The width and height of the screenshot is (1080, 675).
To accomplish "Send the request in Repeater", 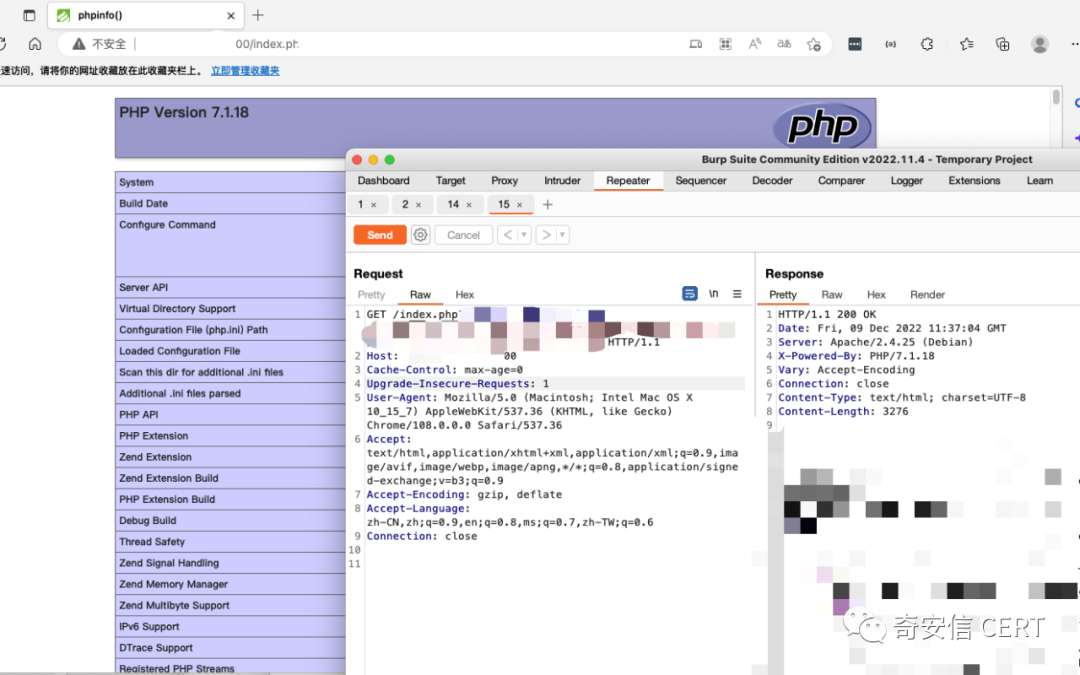I will (x=380, y=235).
